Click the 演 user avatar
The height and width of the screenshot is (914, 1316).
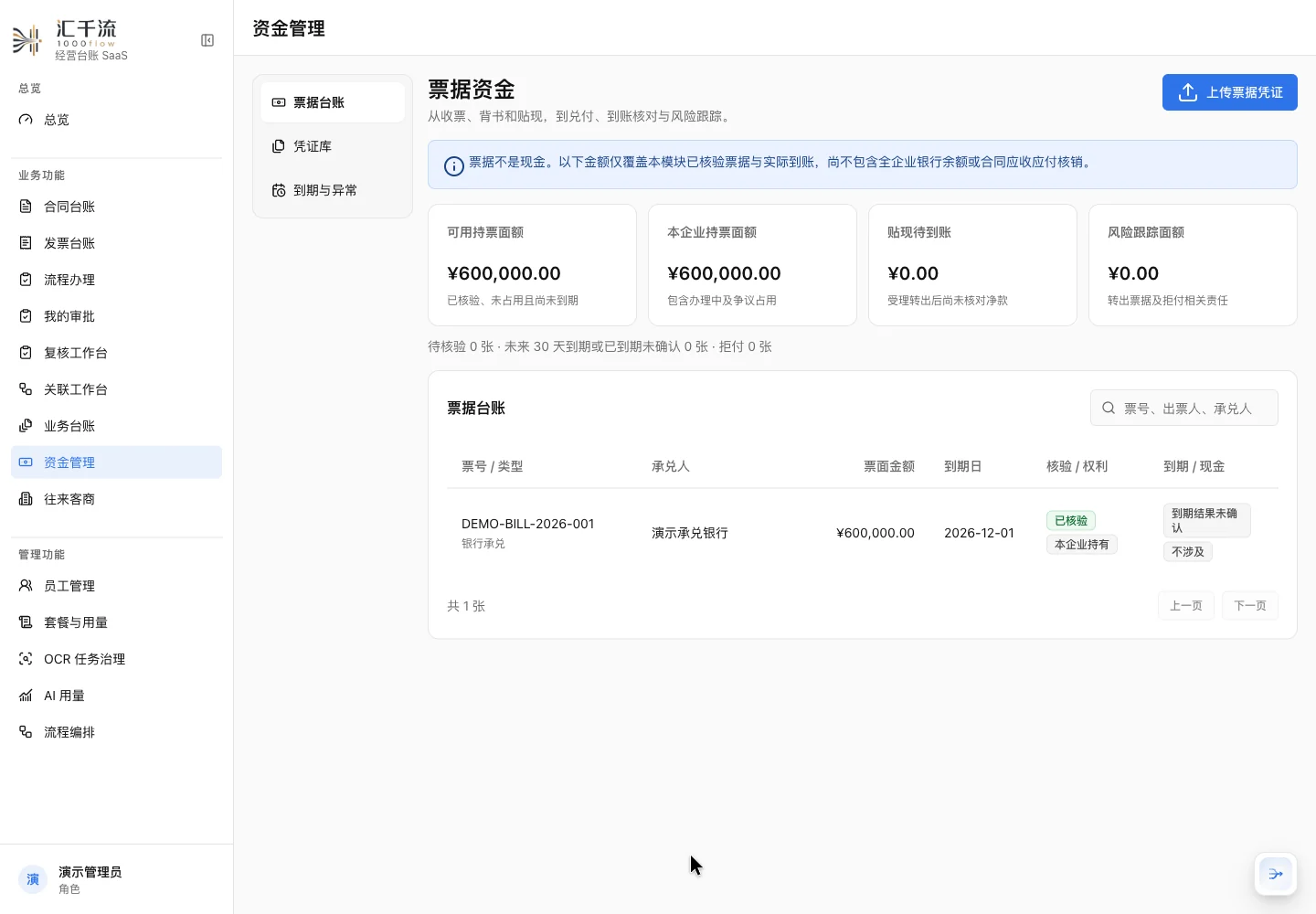(33, 879)
